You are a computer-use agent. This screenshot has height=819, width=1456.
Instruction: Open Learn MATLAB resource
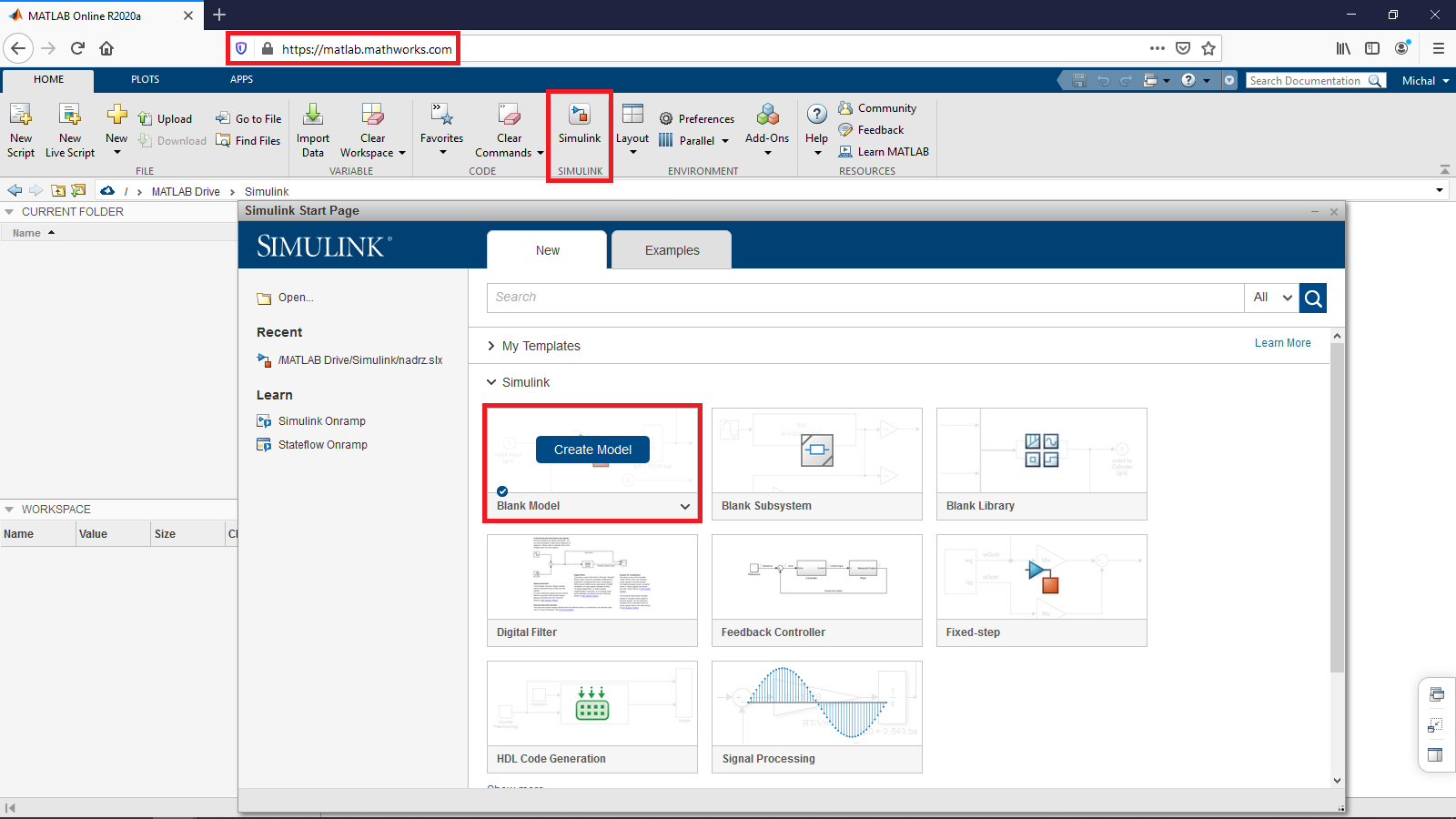point(884,151)
